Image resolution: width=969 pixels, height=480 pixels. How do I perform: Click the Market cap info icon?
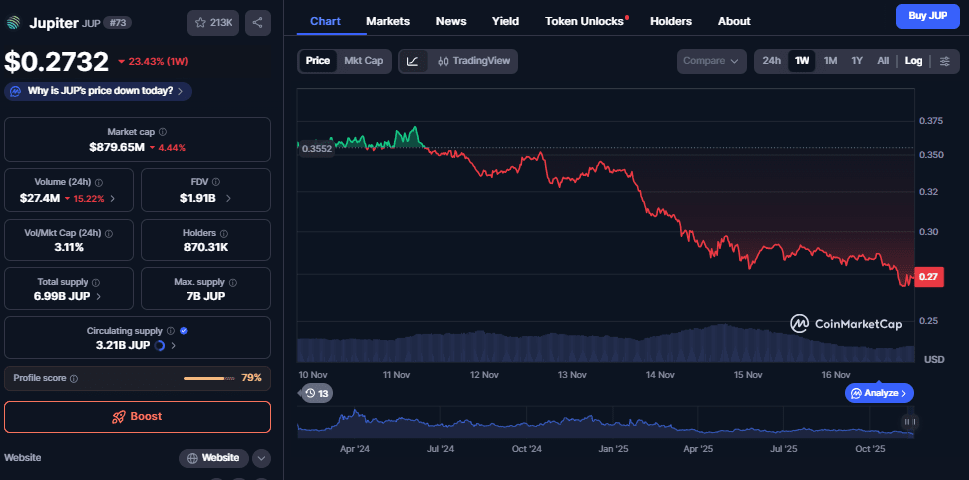pos(163,132)
